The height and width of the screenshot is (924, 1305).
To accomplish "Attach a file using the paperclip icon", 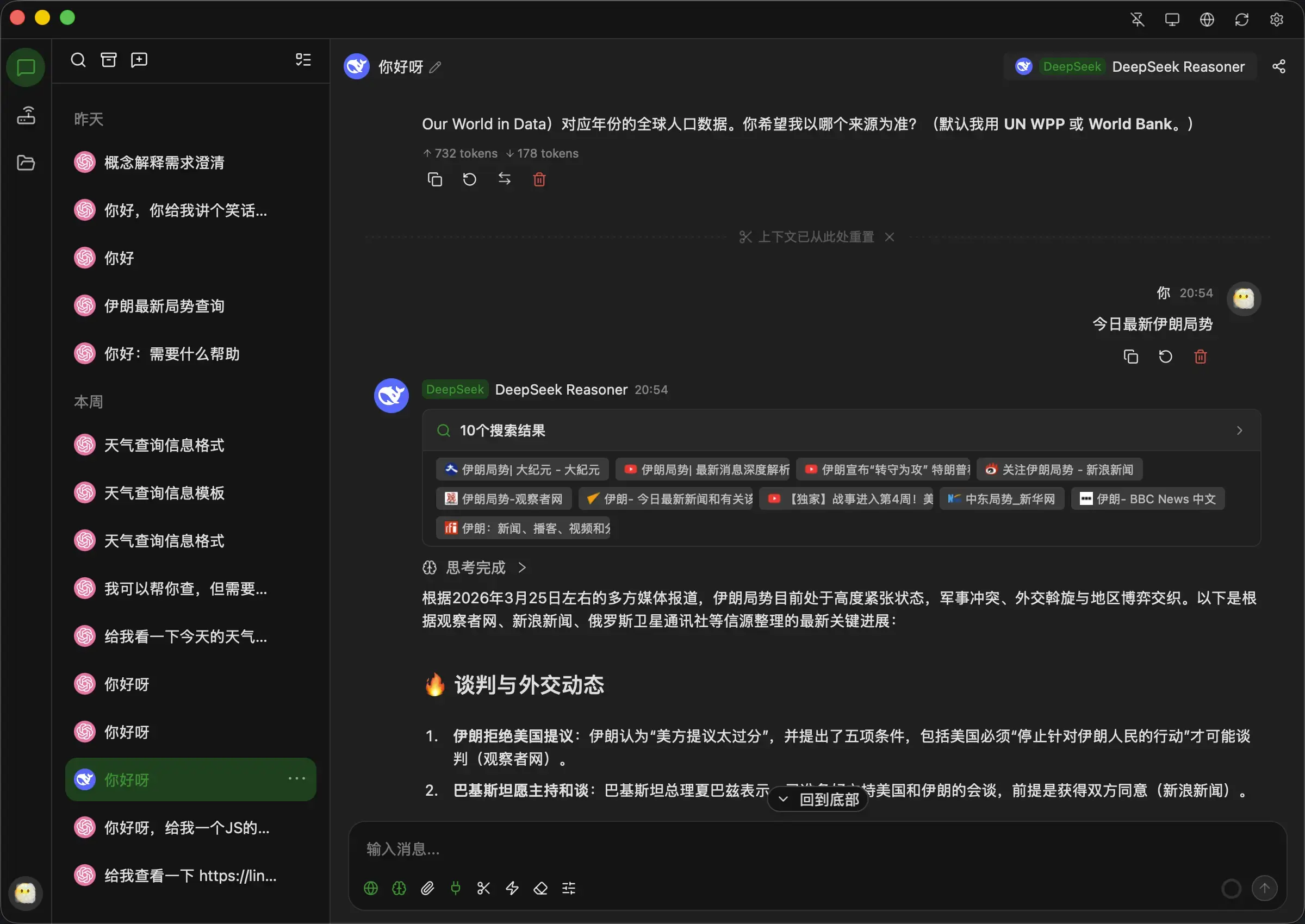I will point(427,888).
